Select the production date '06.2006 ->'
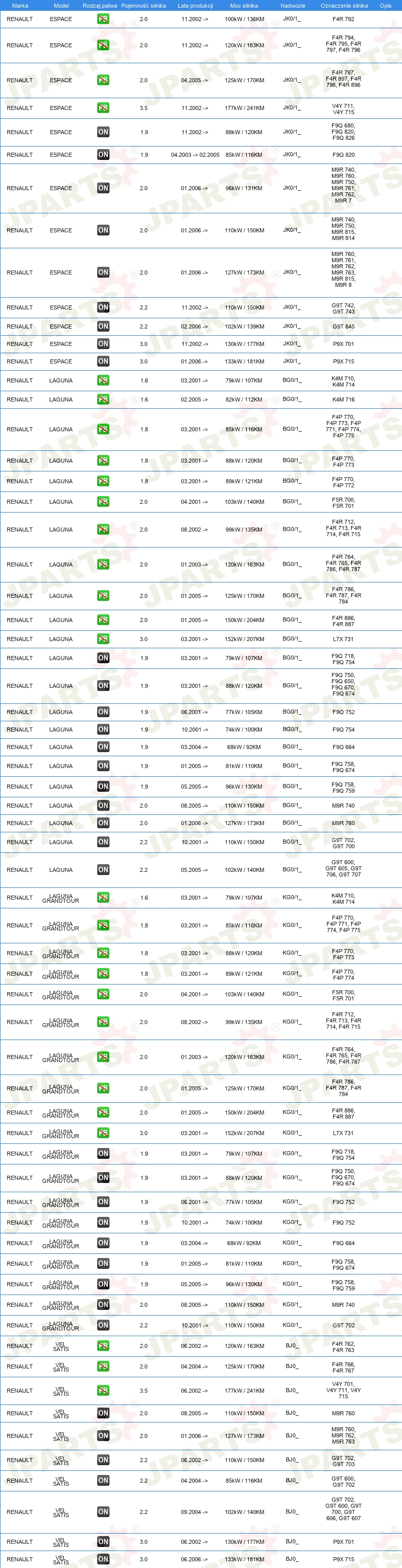402x1568 pixels. point(194,1559)
